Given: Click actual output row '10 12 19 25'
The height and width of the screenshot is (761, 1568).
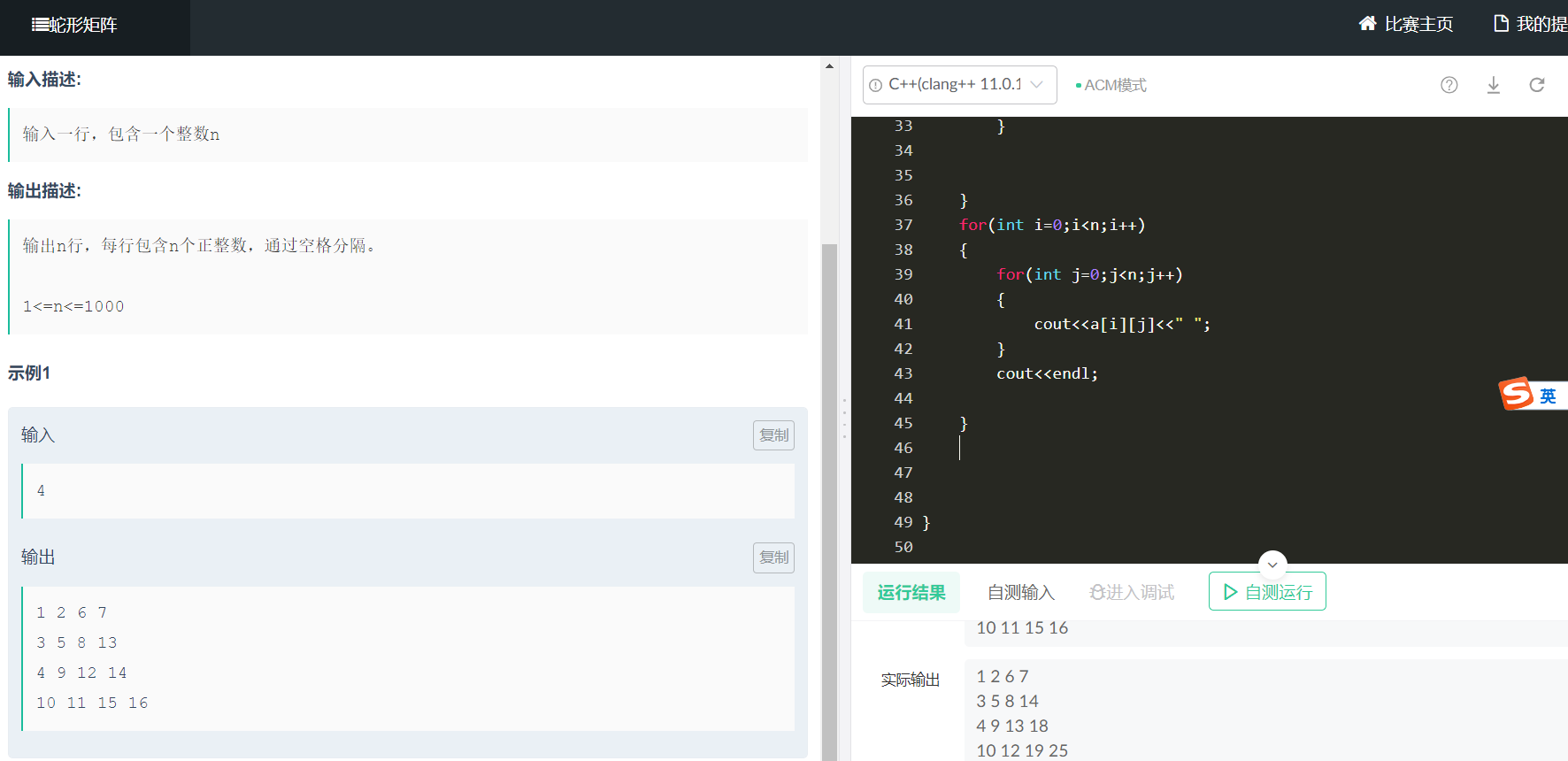Looking at the screenshot, I should 1022,750.
